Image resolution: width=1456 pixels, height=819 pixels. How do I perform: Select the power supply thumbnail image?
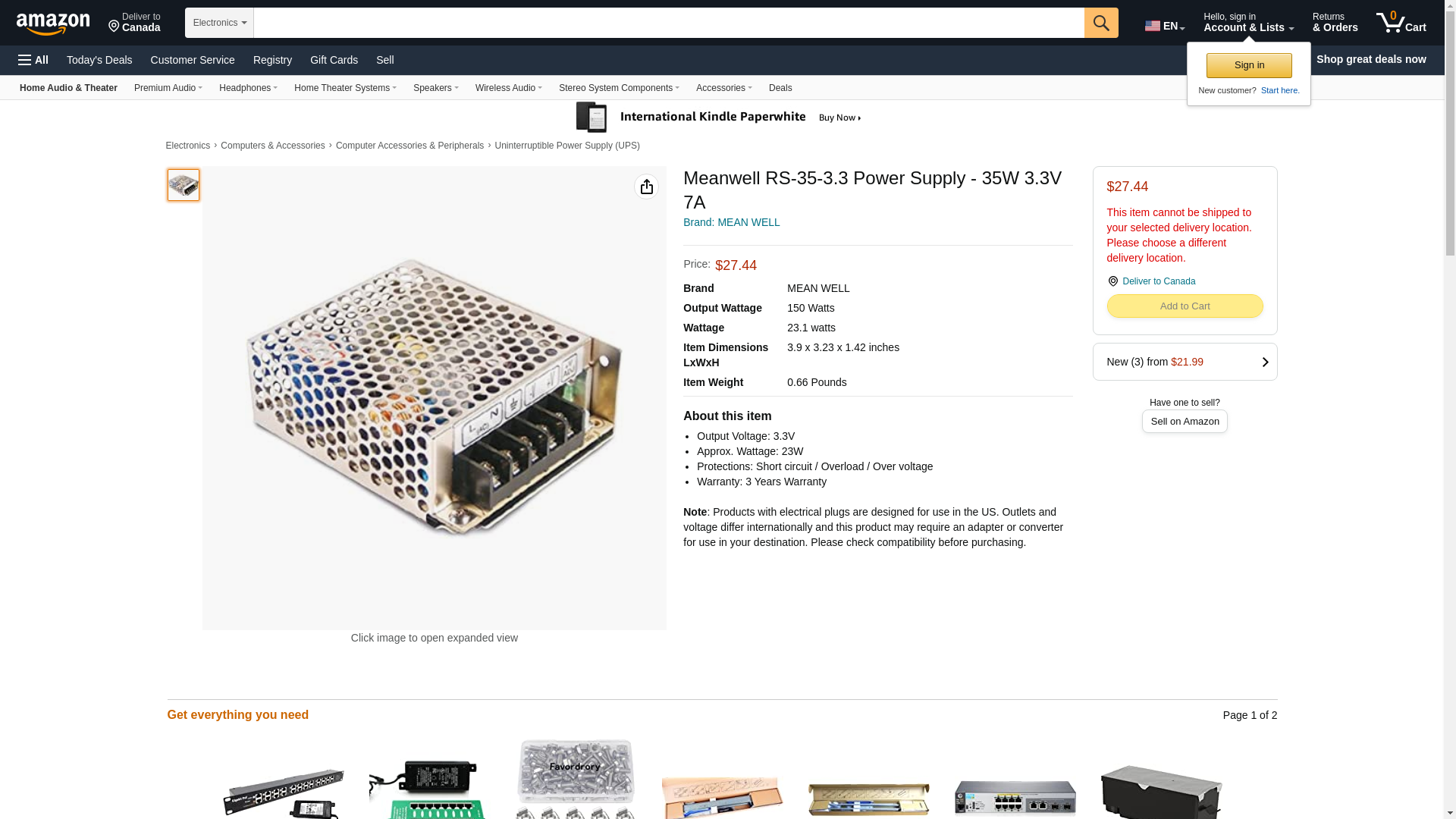(x=184, y=185)
